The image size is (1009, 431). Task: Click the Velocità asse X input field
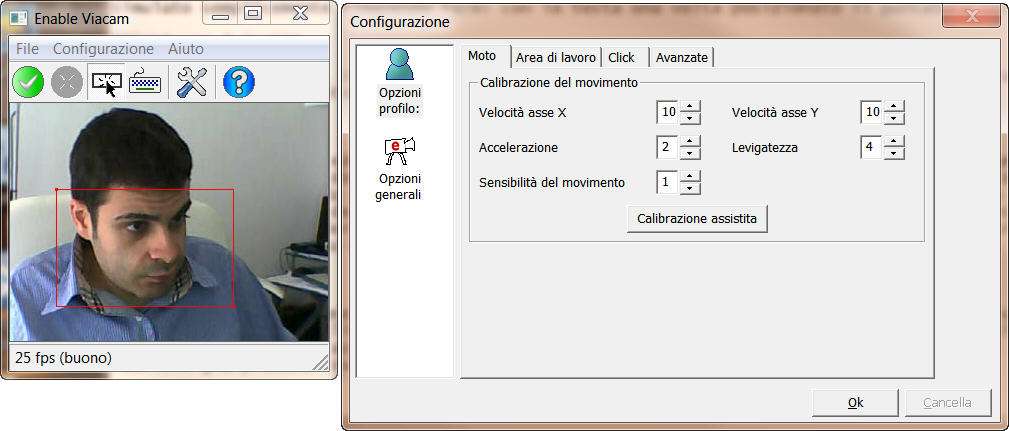(x=668, y=113)
